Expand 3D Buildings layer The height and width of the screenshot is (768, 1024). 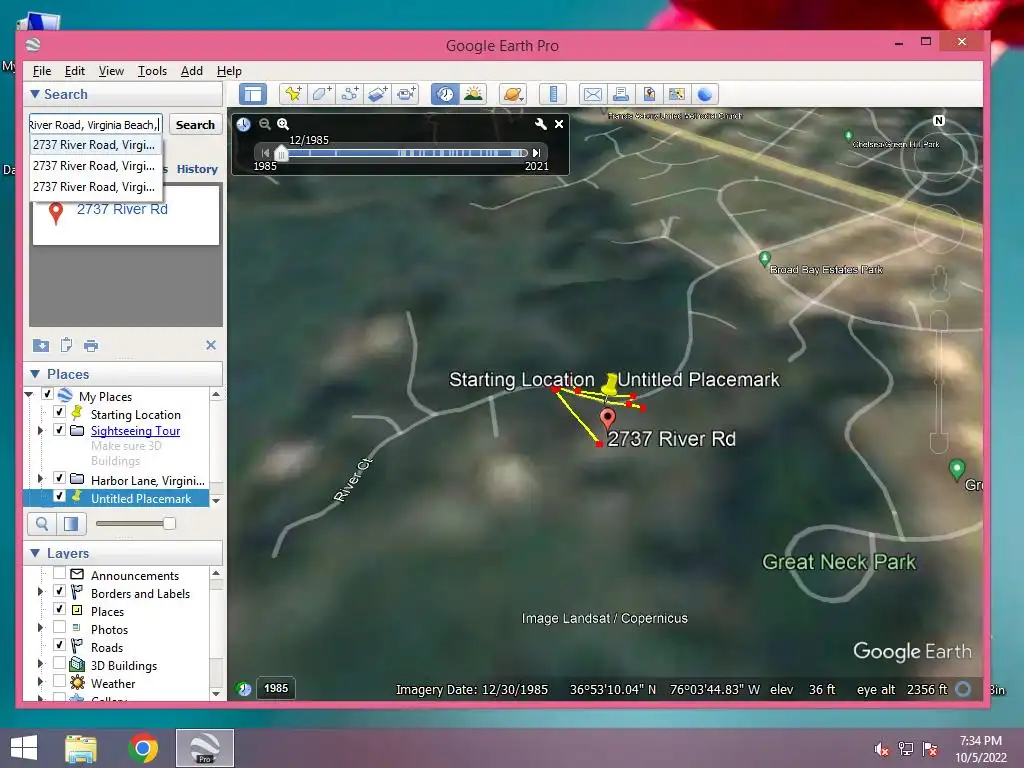point(40,664)
